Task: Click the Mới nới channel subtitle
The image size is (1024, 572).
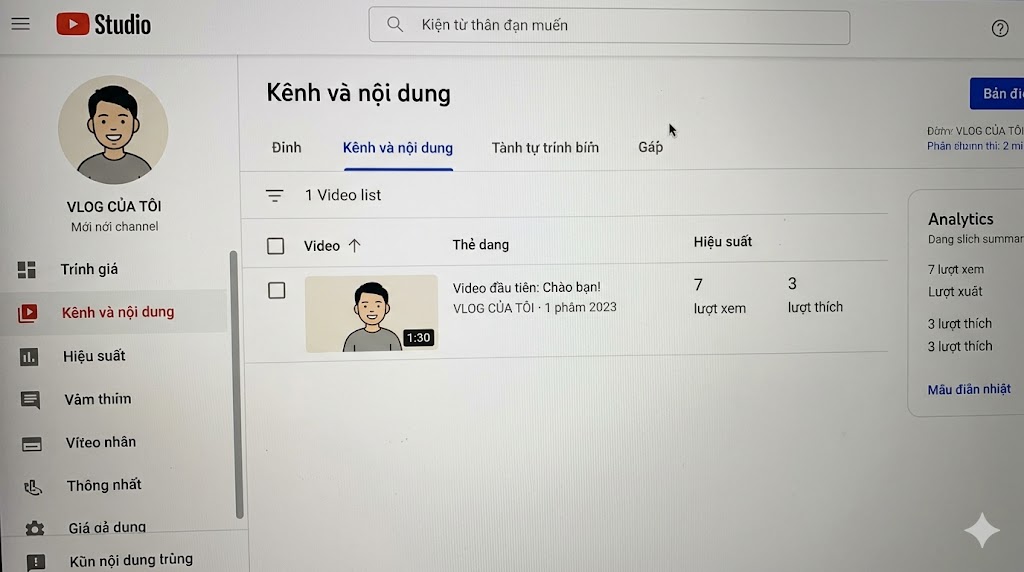Action: [114, 227]
